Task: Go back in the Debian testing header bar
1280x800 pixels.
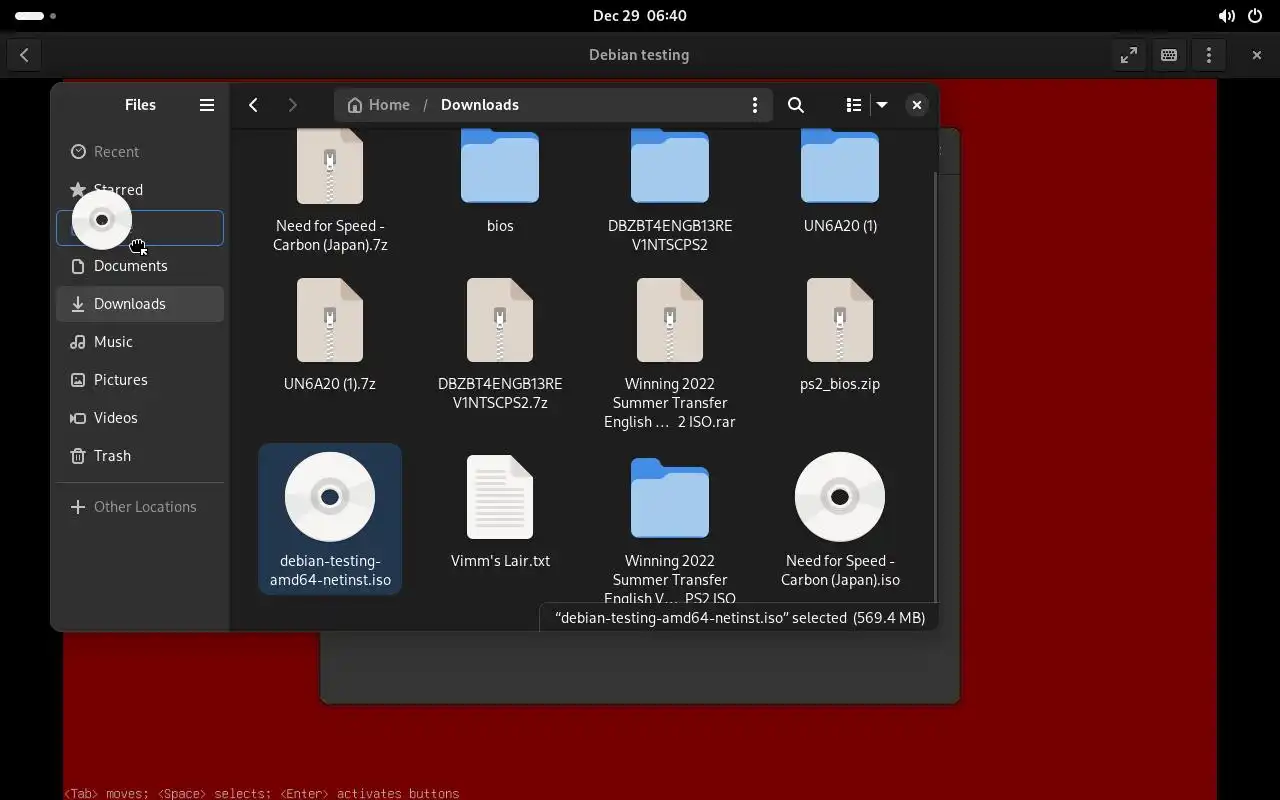Action: point(24,55)
